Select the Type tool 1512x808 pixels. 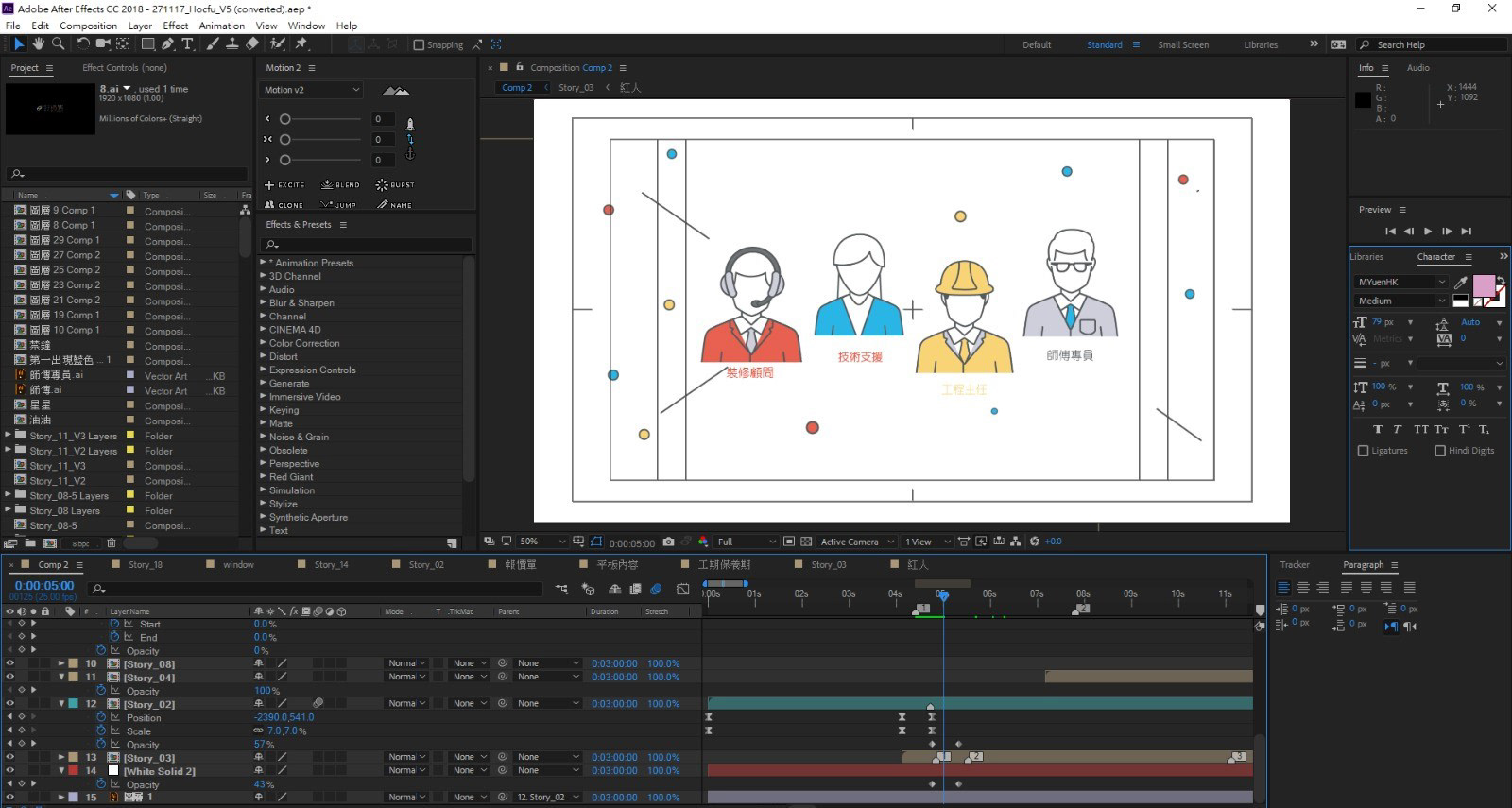pos(187,43)
